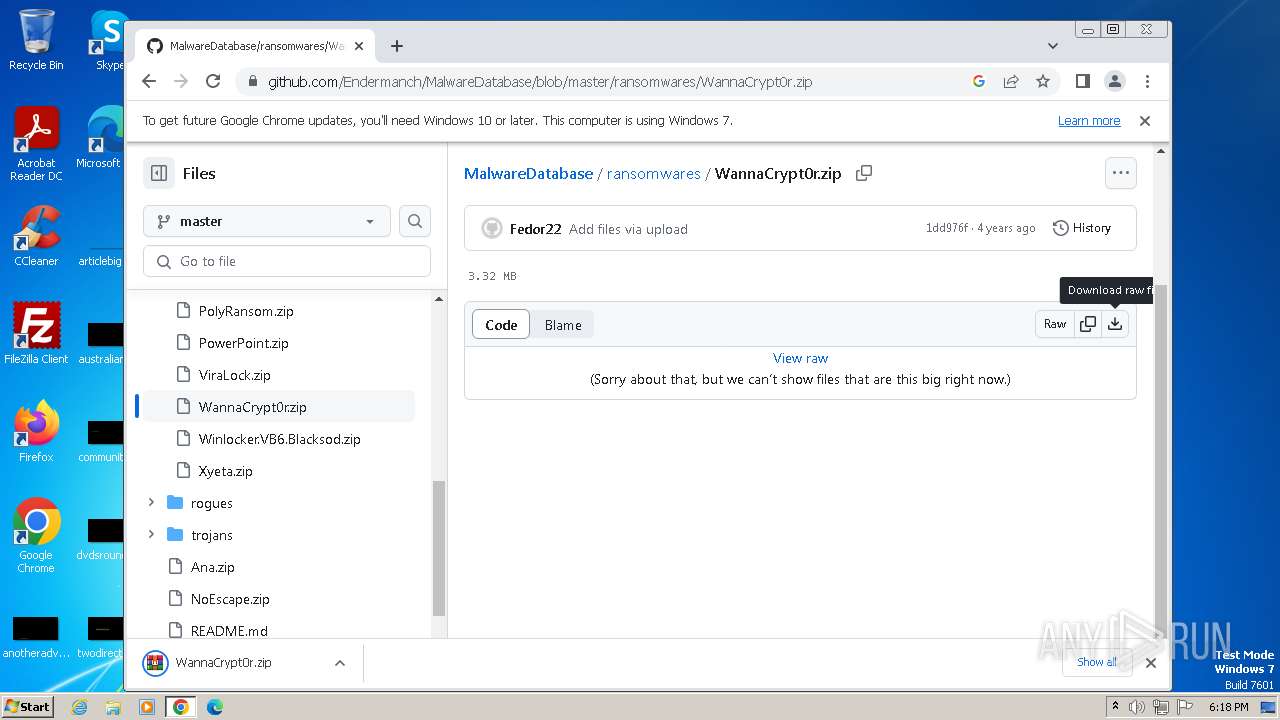Select Ana.zip in file tree
Viewport: 1280px width, 720px height.
point(212,567)
